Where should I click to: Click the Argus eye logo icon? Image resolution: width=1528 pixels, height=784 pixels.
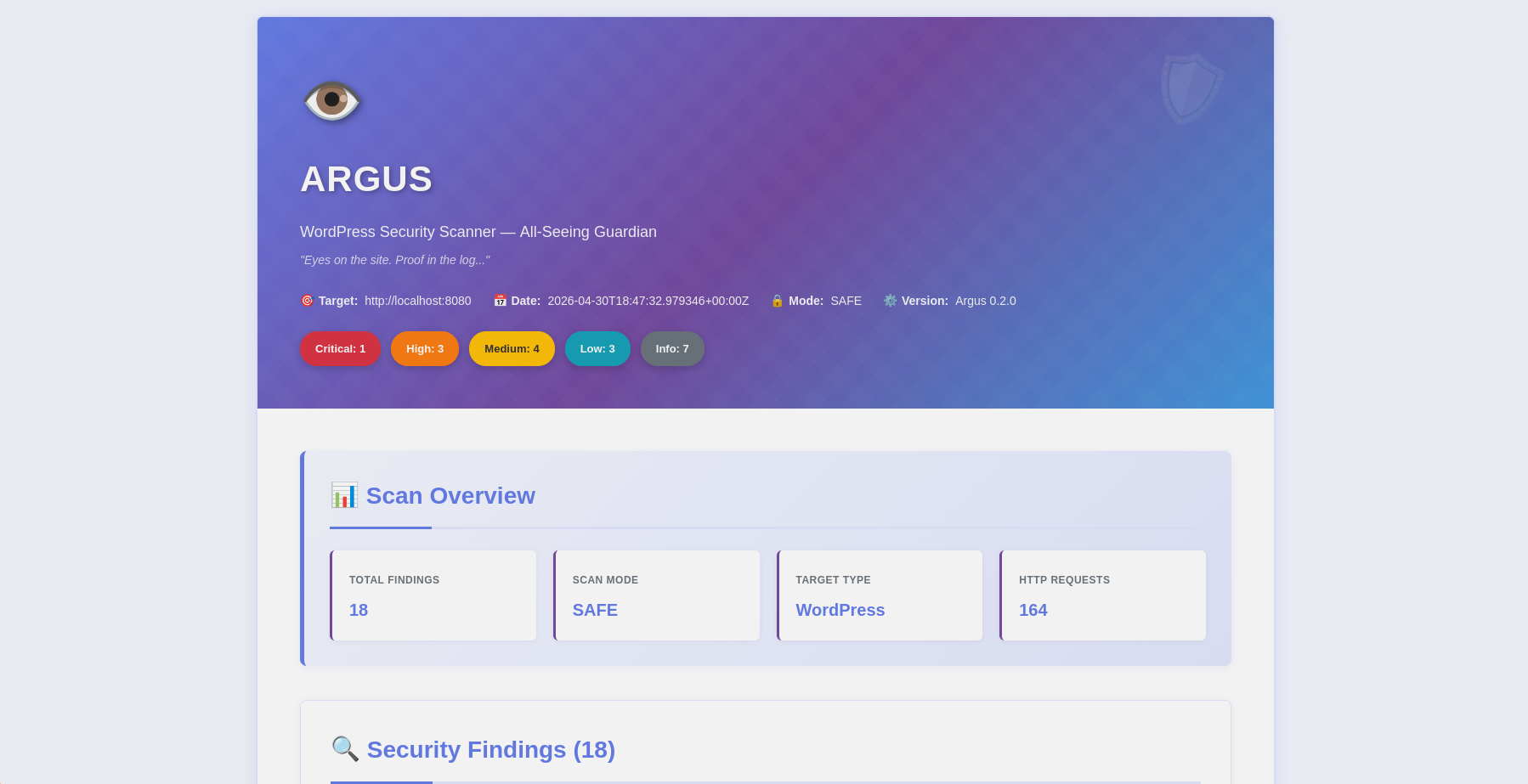332,101
